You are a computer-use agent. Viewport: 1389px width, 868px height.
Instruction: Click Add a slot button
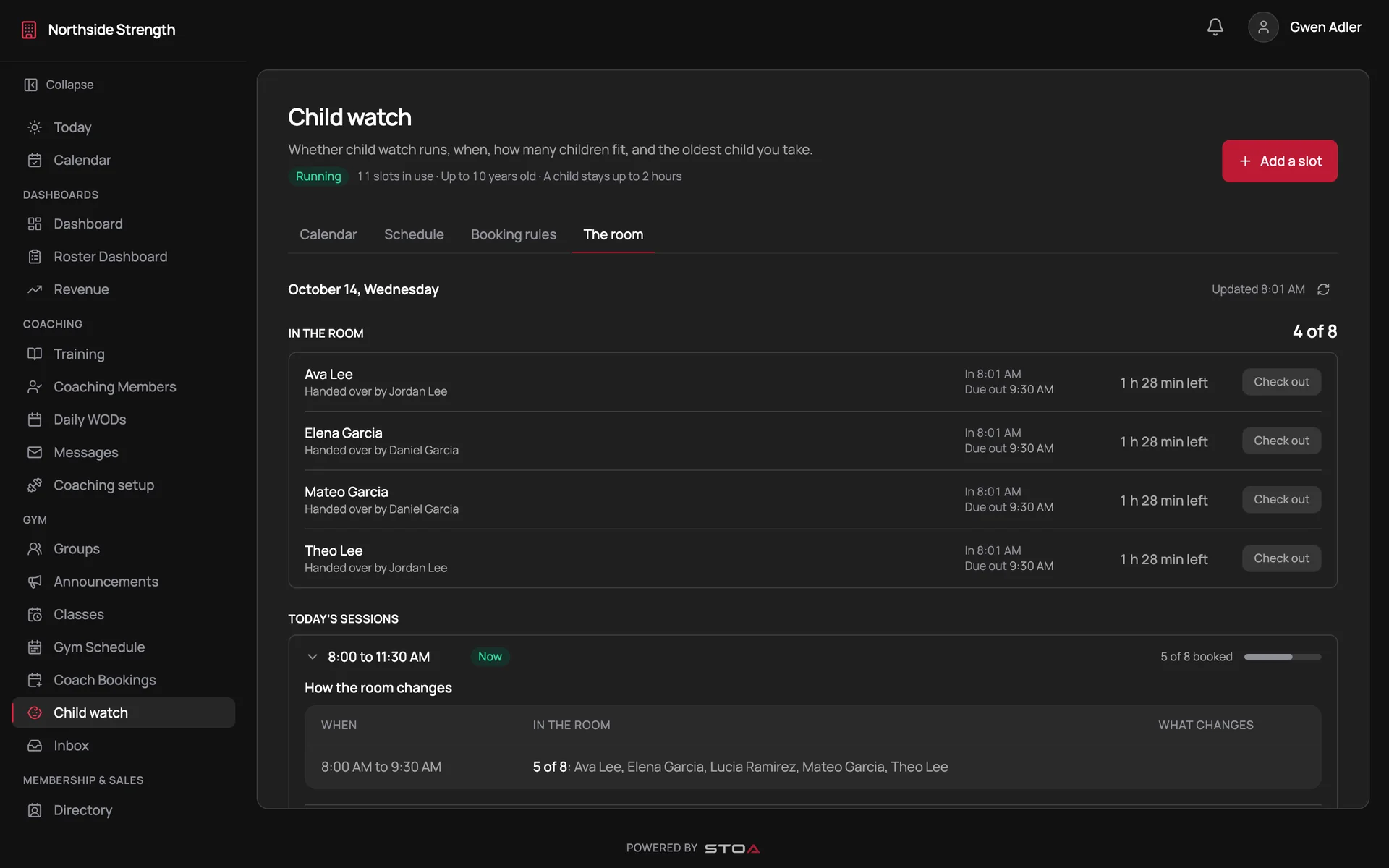[x=1280, y=161]
